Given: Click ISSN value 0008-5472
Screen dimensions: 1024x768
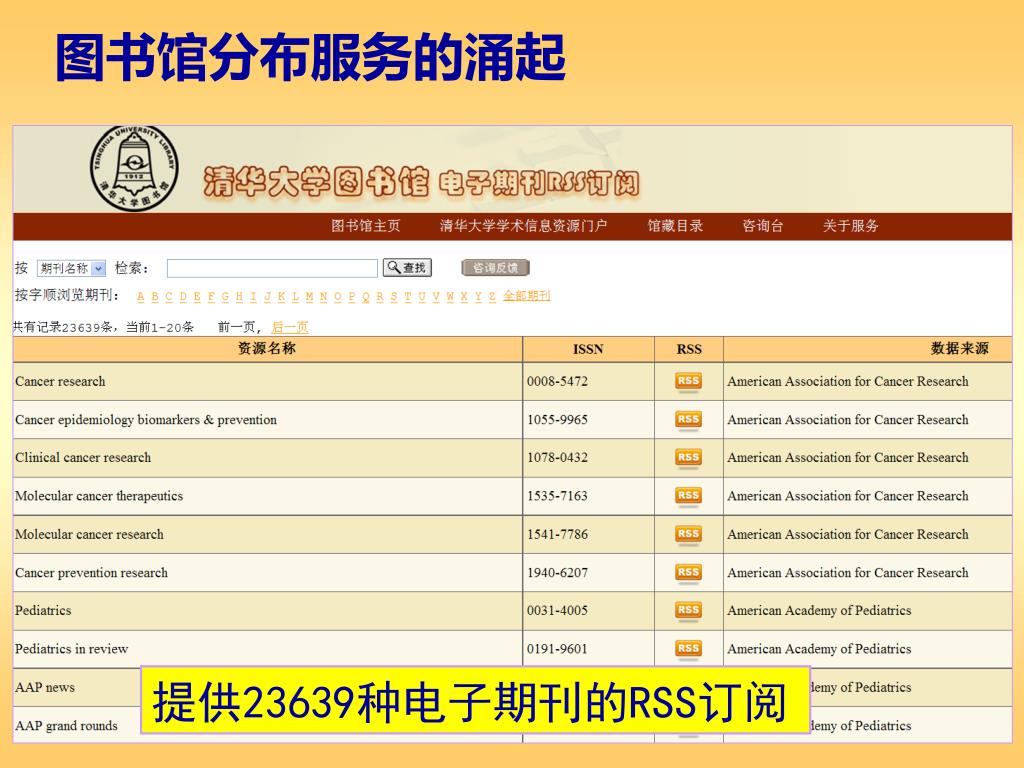Looking at the screenshot, I should click(x=558, y=381).
